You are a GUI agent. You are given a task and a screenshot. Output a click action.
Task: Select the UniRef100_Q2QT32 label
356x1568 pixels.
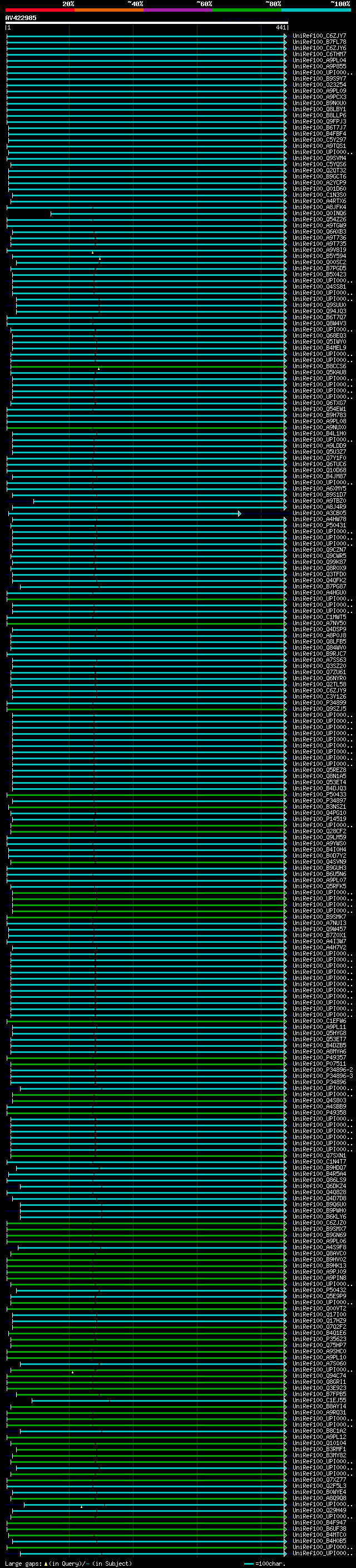click(x=319, y=170)
